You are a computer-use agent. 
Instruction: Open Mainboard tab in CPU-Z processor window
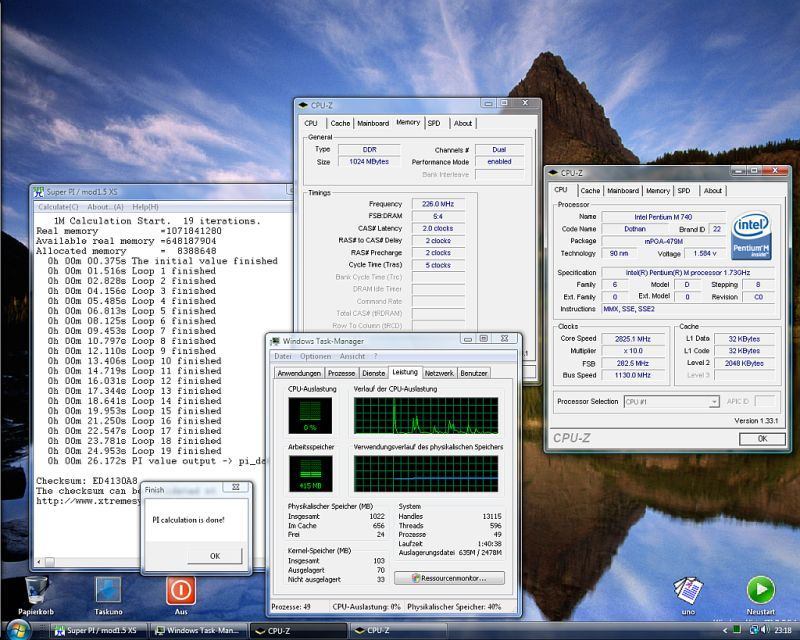[622, 190]
